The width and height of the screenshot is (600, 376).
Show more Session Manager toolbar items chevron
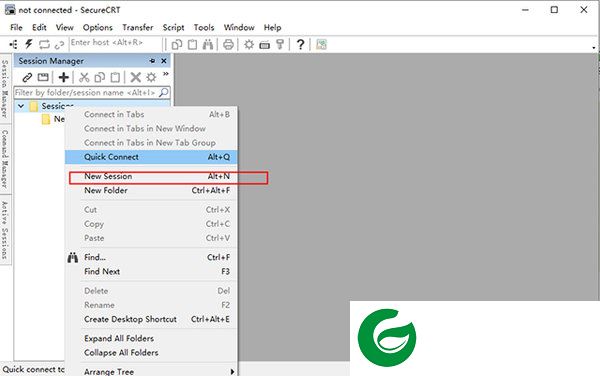[x=166, y=74]
